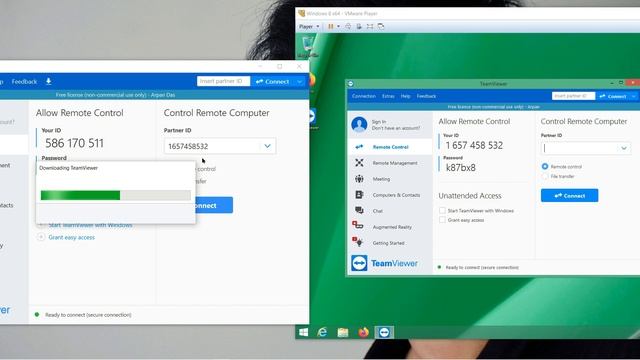Open the Feedback menu in guest TeamViewer
Viewport: 640px width, 360px height.
[426, 96]
